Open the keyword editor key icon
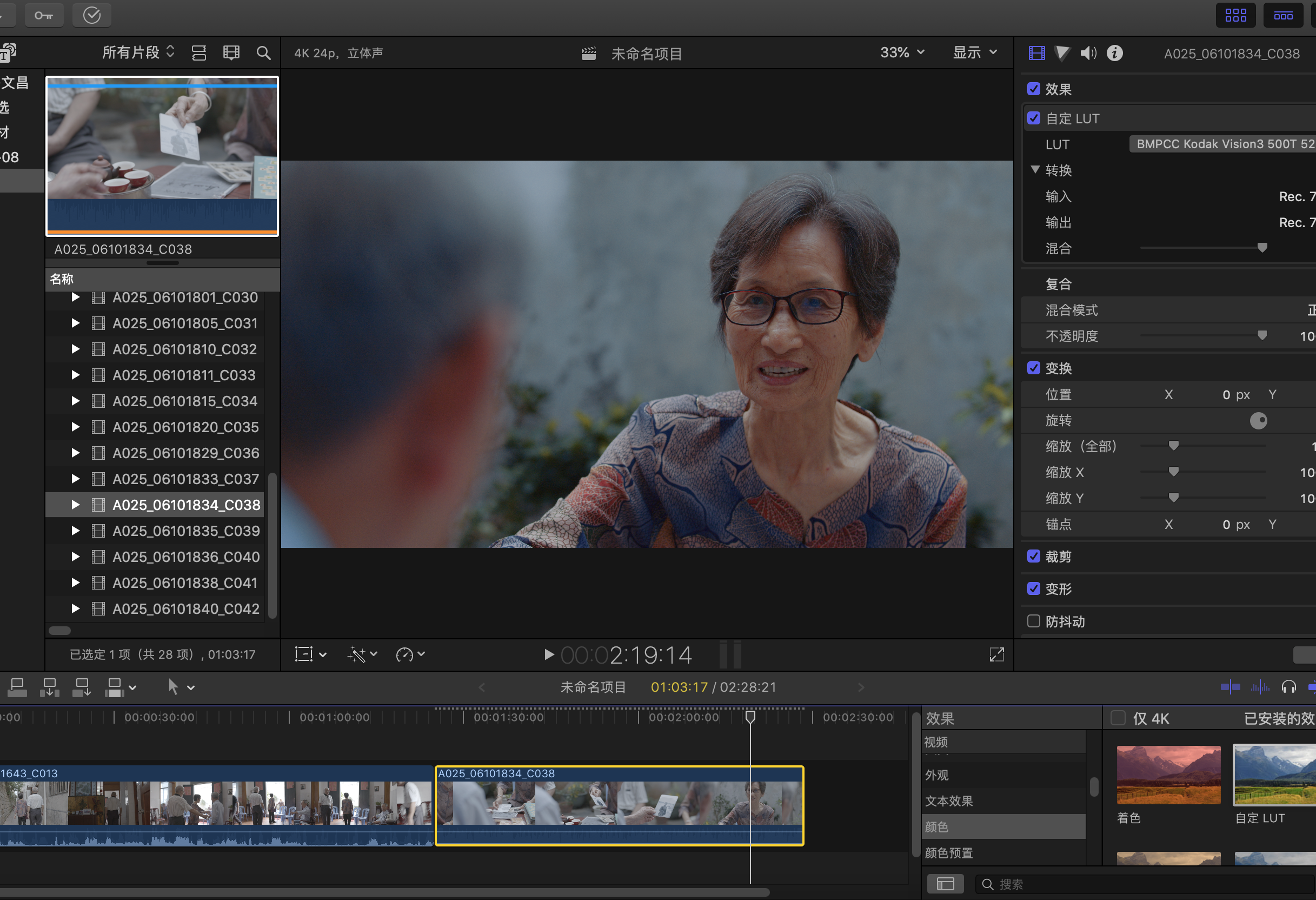The height and width of the screenshot is (900, 1316). click(x=44, y=15)
